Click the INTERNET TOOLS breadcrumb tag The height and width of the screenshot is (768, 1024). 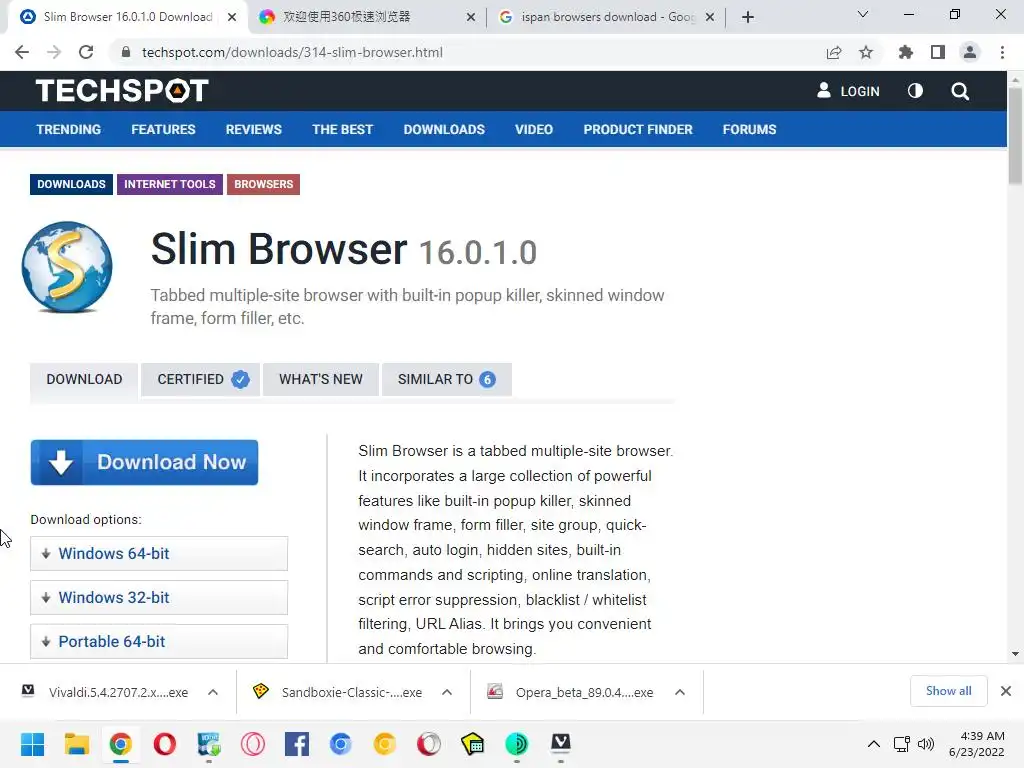tap(170, 184)
